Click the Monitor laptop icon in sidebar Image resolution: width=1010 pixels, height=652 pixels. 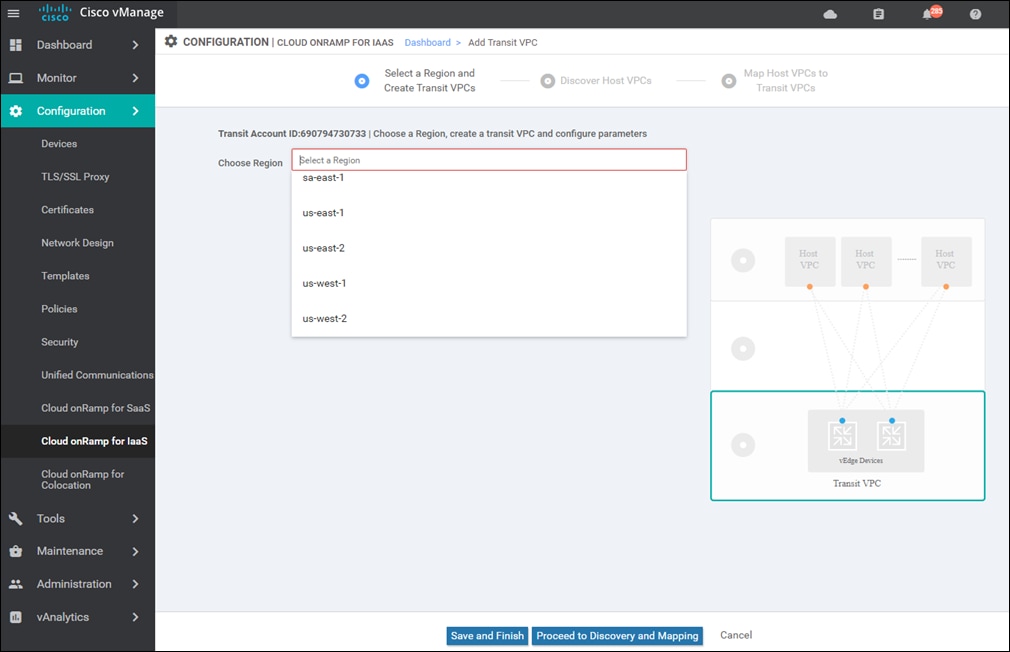point(15,78)
